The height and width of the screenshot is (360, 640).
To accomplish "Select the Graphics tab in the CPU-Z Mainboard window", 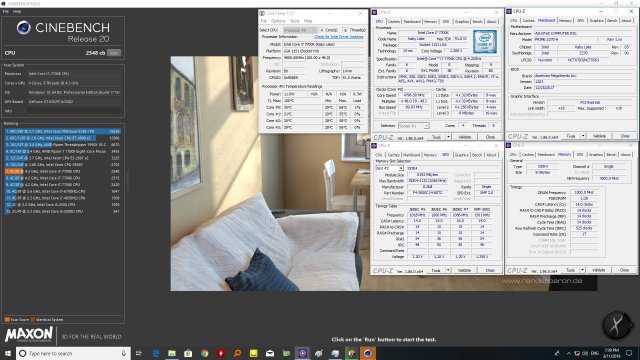I will coord(597,20).
